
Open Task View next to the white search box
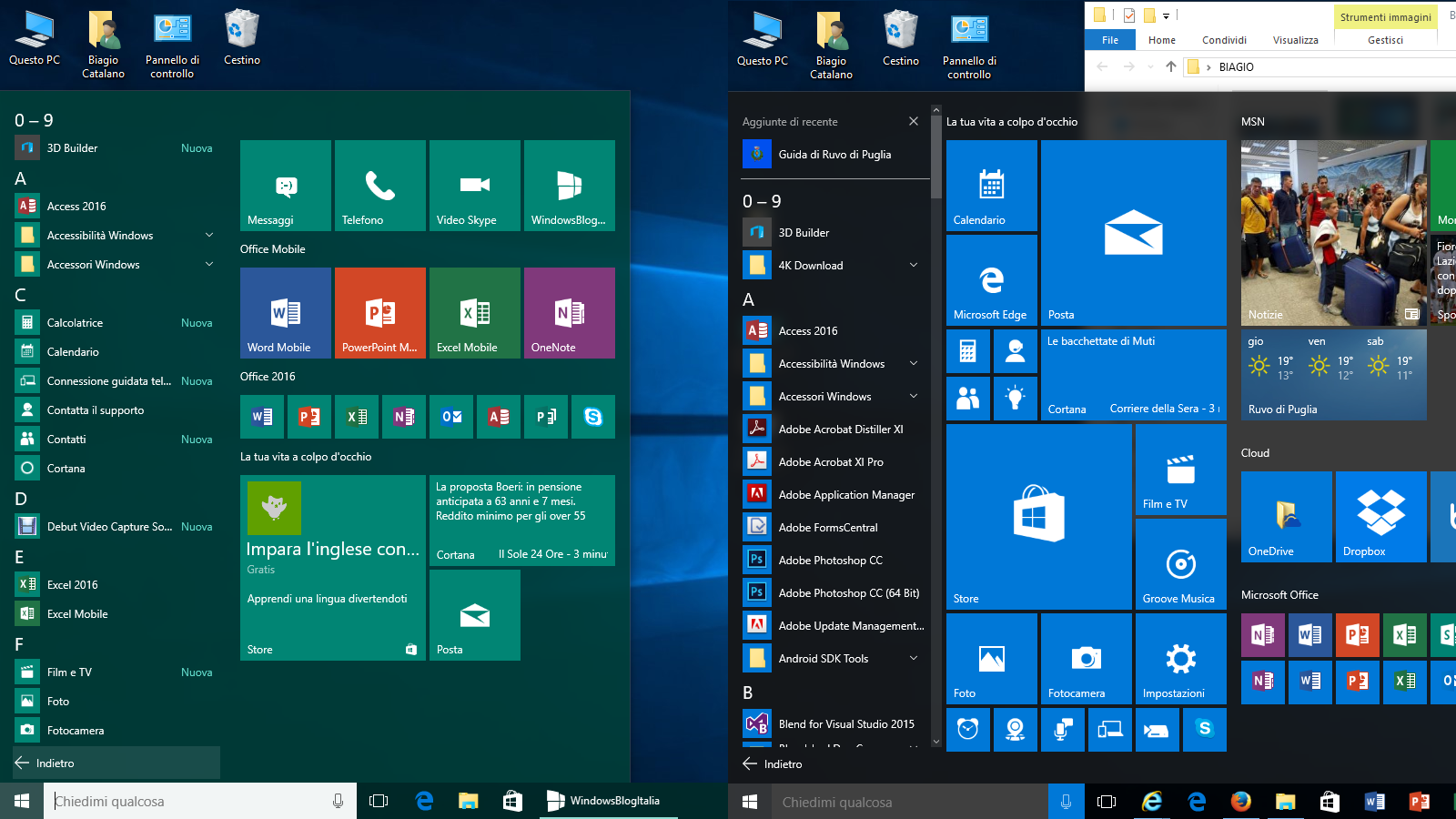coord(379,802)
